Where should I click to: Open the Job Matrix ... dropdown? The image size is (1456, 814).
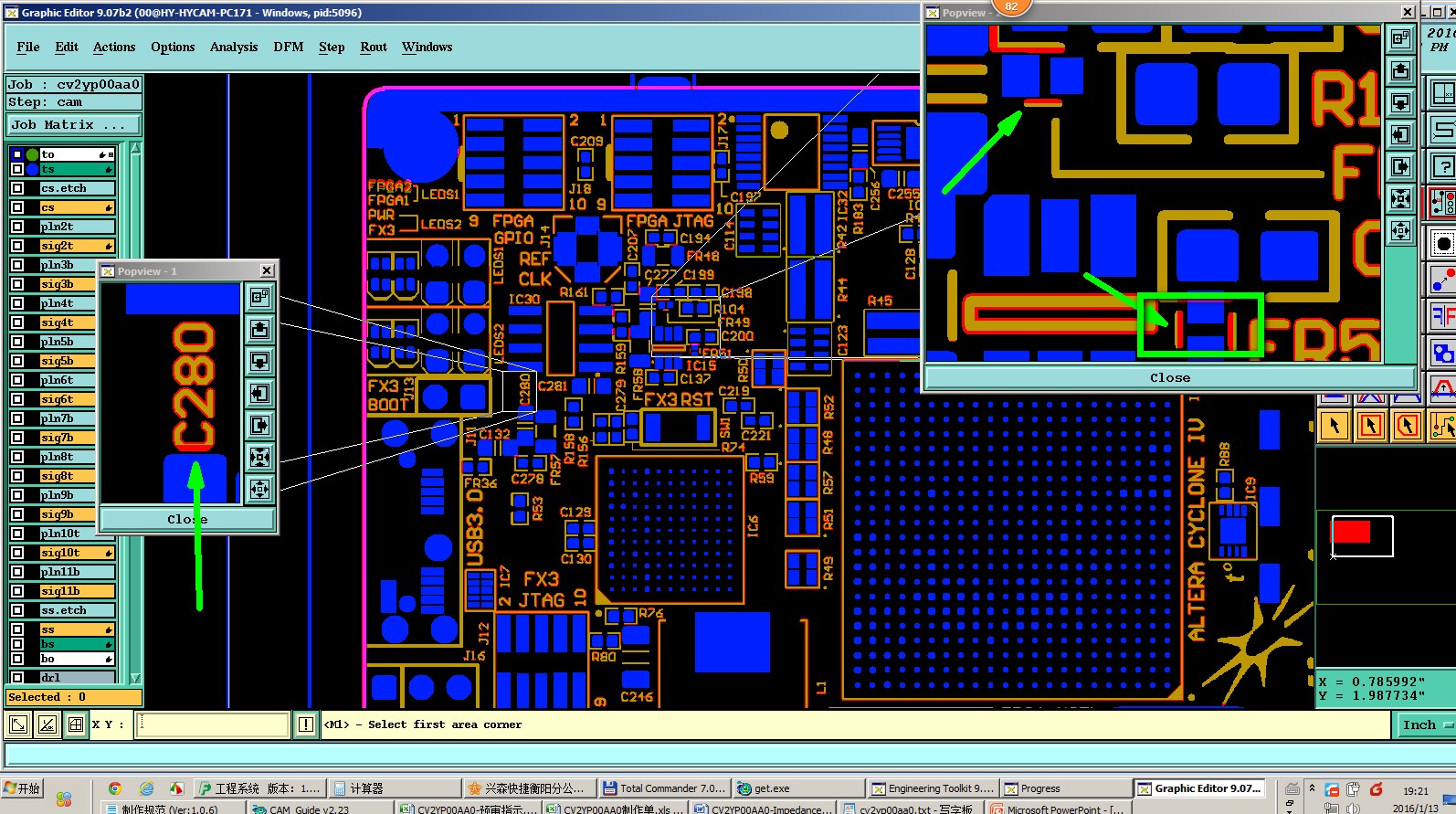pos(74,125)
